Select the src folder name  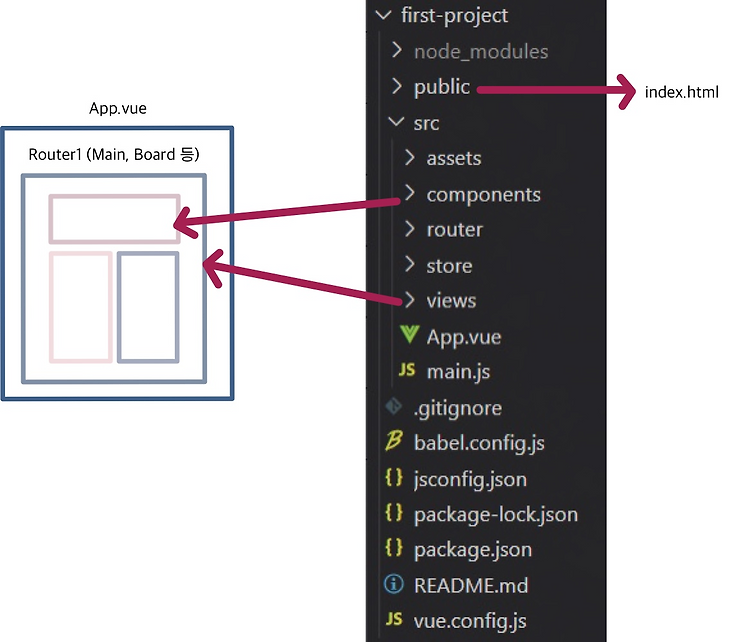click(x=426, y=123)
